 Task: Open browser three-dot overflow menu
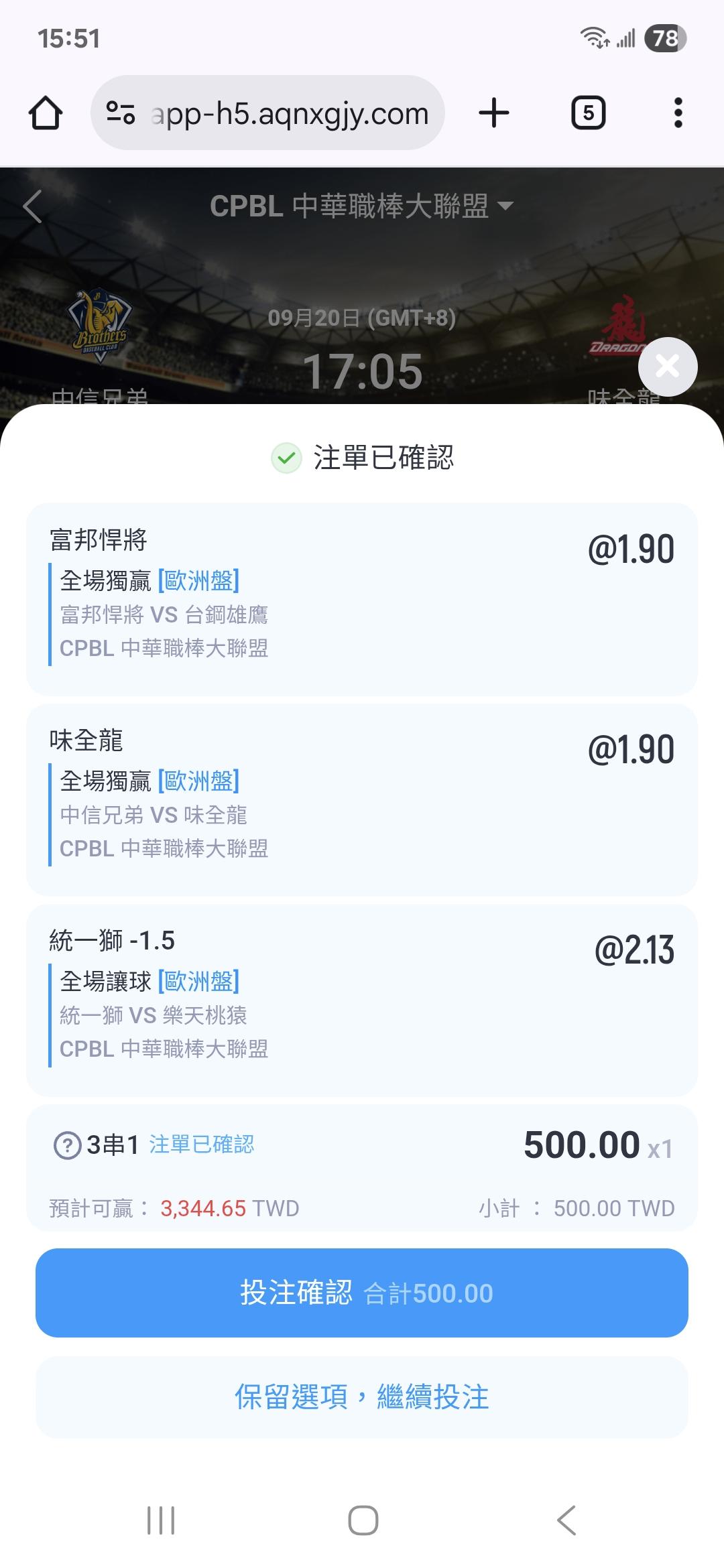[678, 113]
